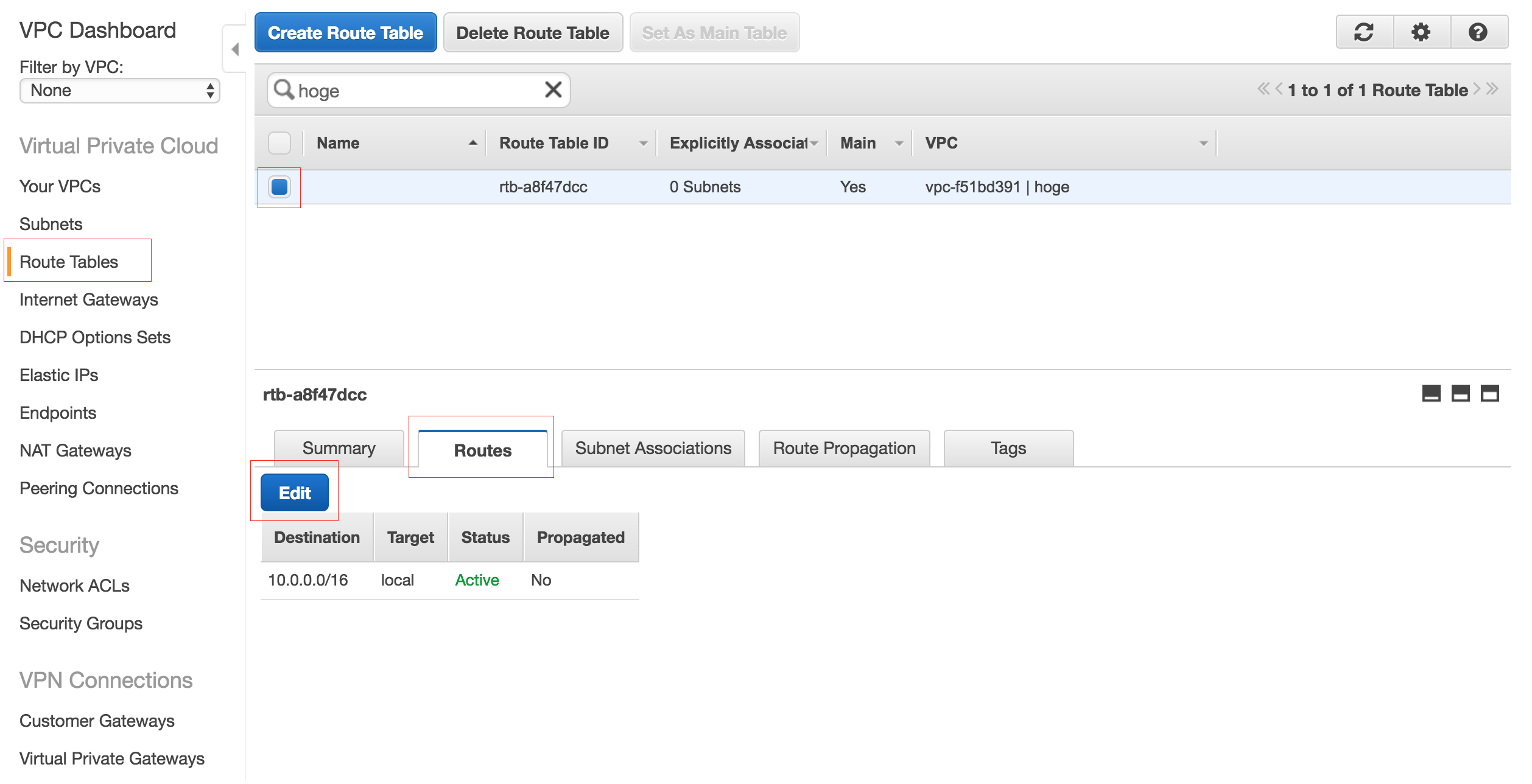Click the Propagated column header
1532x784 pixels.
point(581,537)
